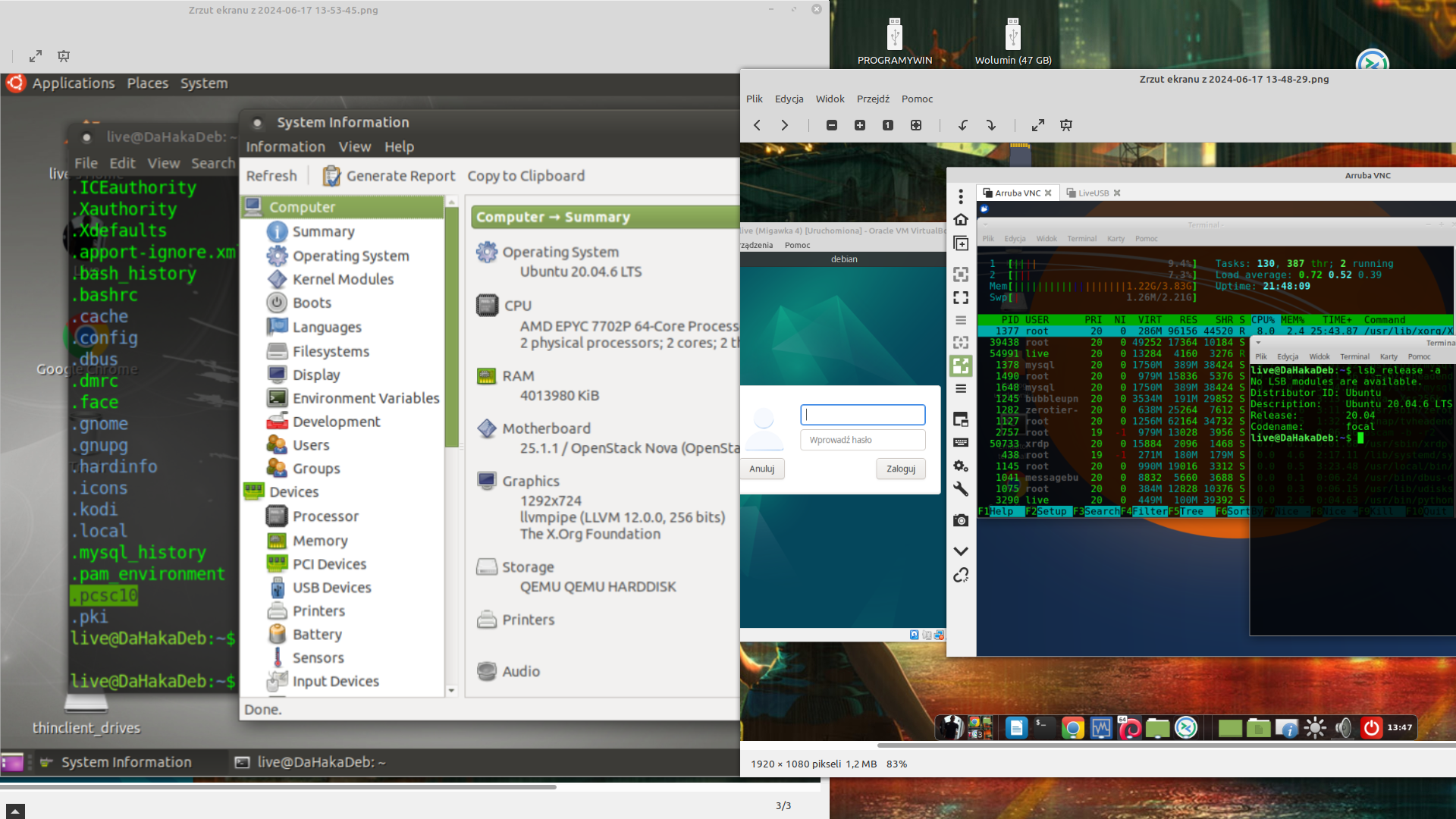This screenshot has height=819, width=1456.
Task: Open the Widok menu
Action: pos(830,99)
